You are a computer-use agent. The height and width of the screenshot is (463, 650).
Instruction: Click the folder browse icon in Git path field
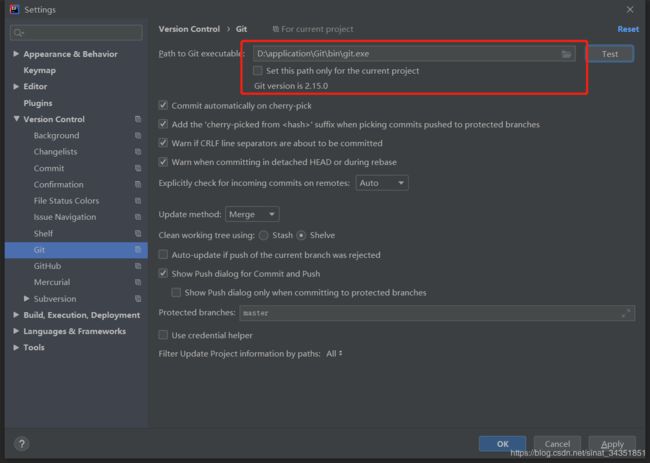point(566,54)
